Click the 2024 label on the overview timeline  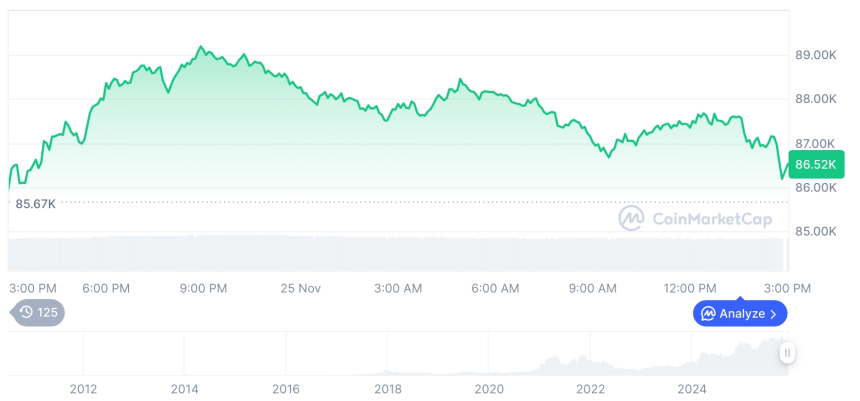pos(692,389)
